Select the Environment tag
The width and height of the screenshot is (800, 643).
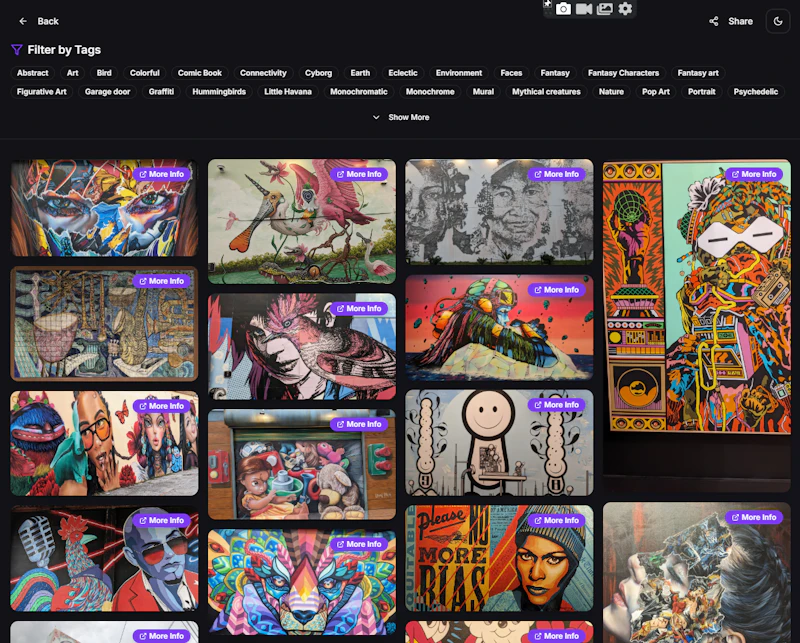click(459, 73)
